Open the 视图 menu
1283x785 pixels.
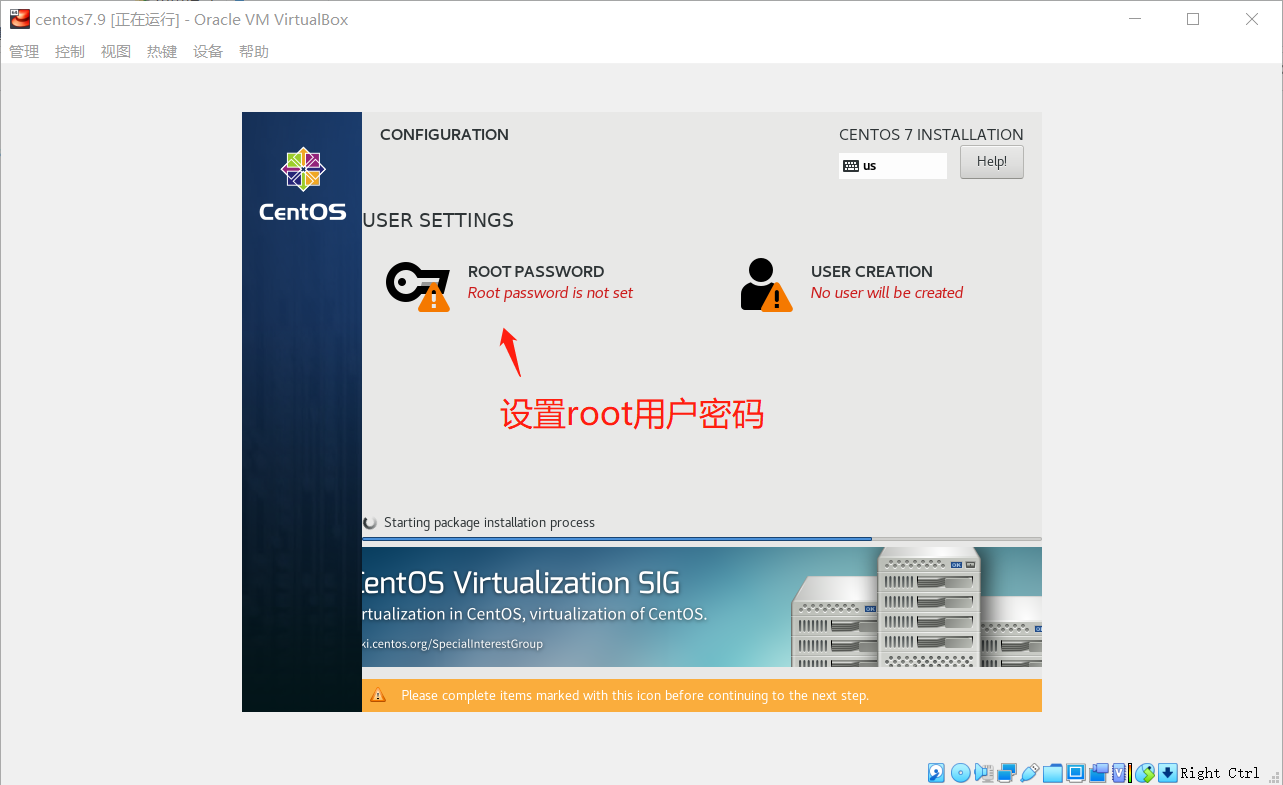[x=116, y=52]
